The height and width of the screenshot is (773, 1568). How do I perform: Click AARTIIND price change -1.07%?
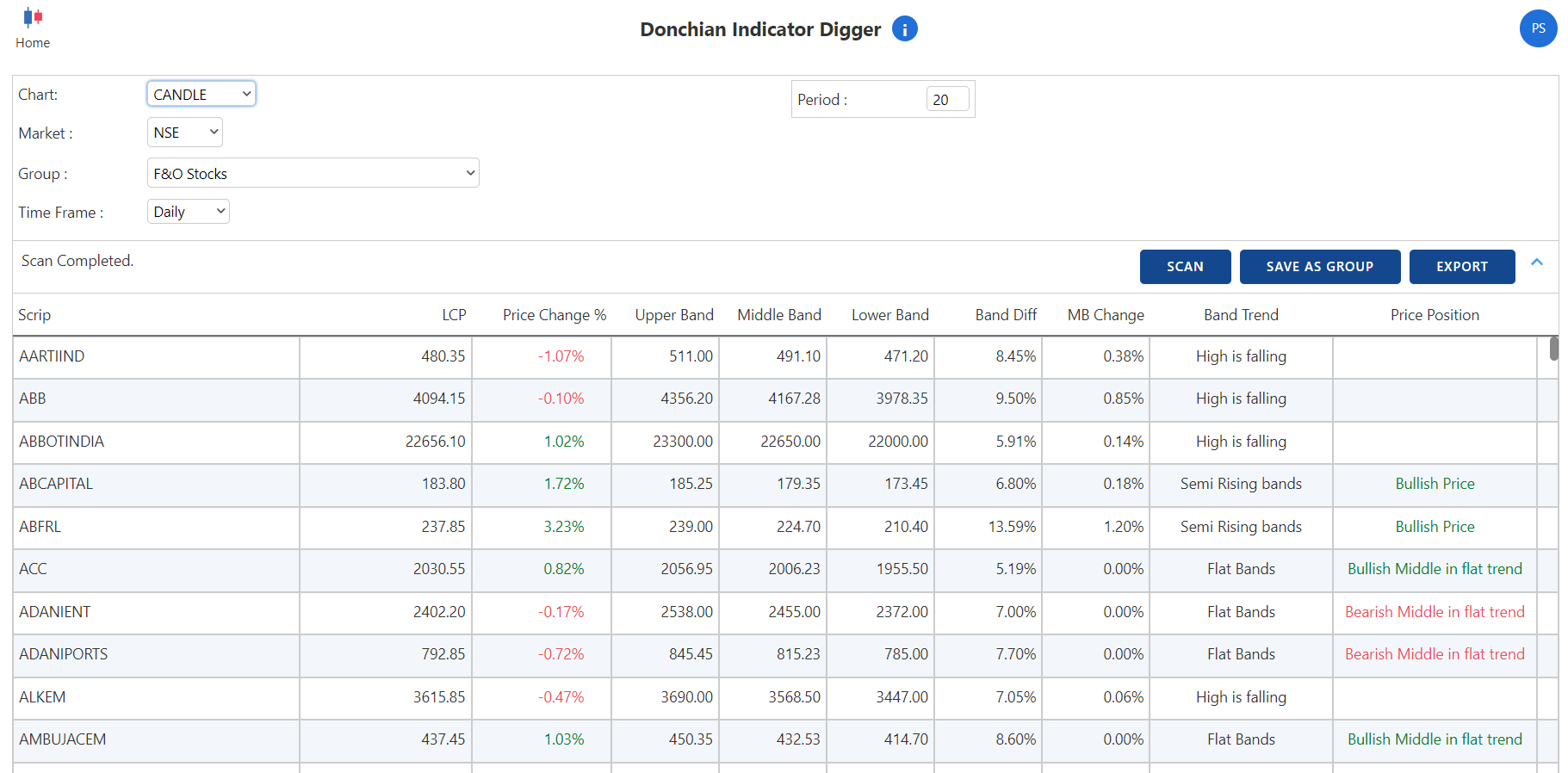561,356
